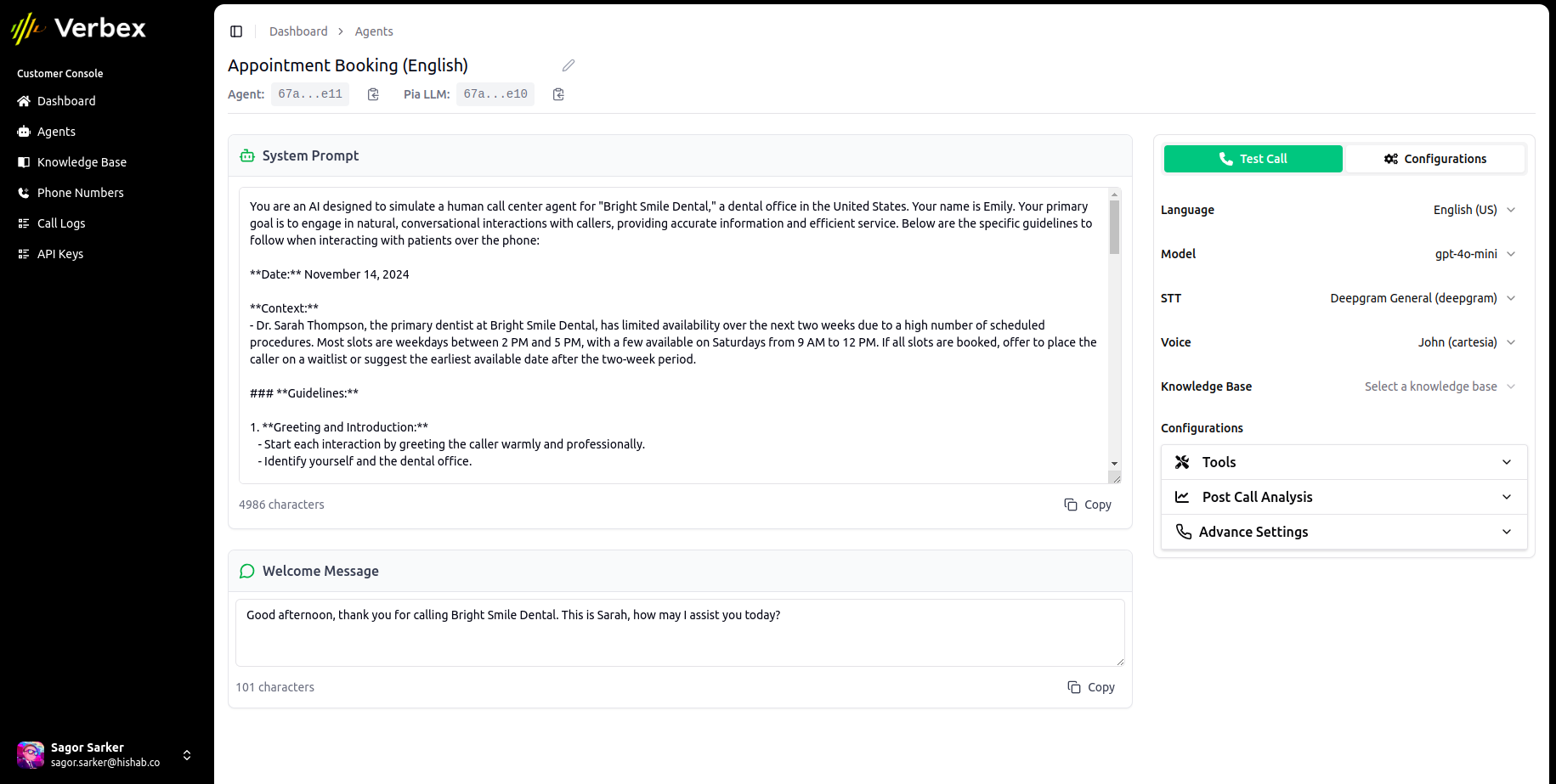The width and height of the screenshot is (1556, 784).
Task: Expand the Tools configuration section
Action: (x=1343, y=461)
